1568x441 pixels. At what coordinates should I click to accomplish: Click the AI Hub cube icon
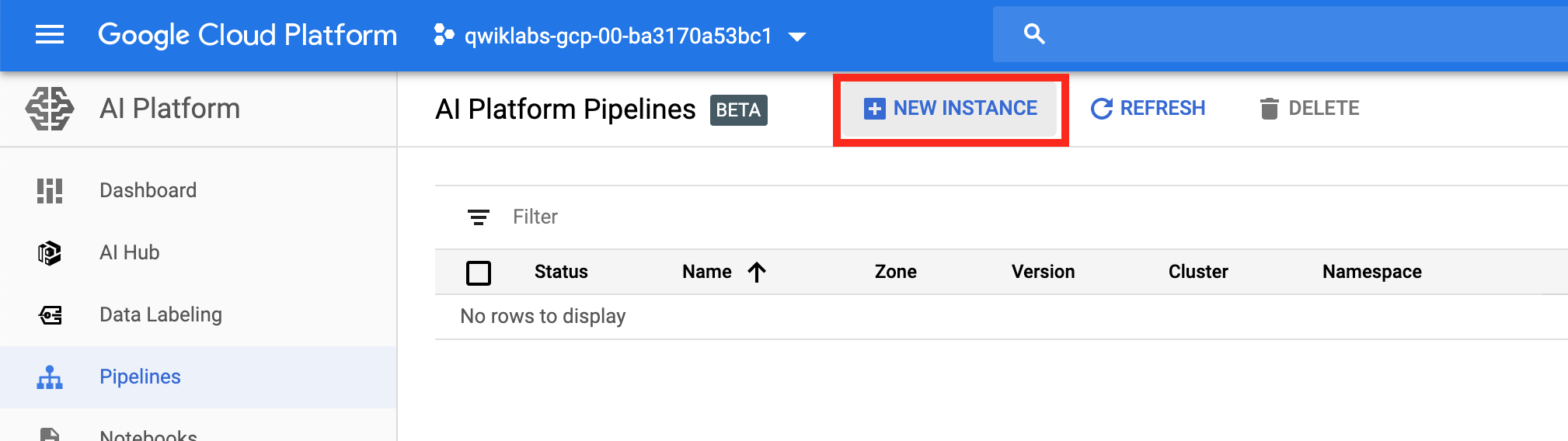coord(50,253)
